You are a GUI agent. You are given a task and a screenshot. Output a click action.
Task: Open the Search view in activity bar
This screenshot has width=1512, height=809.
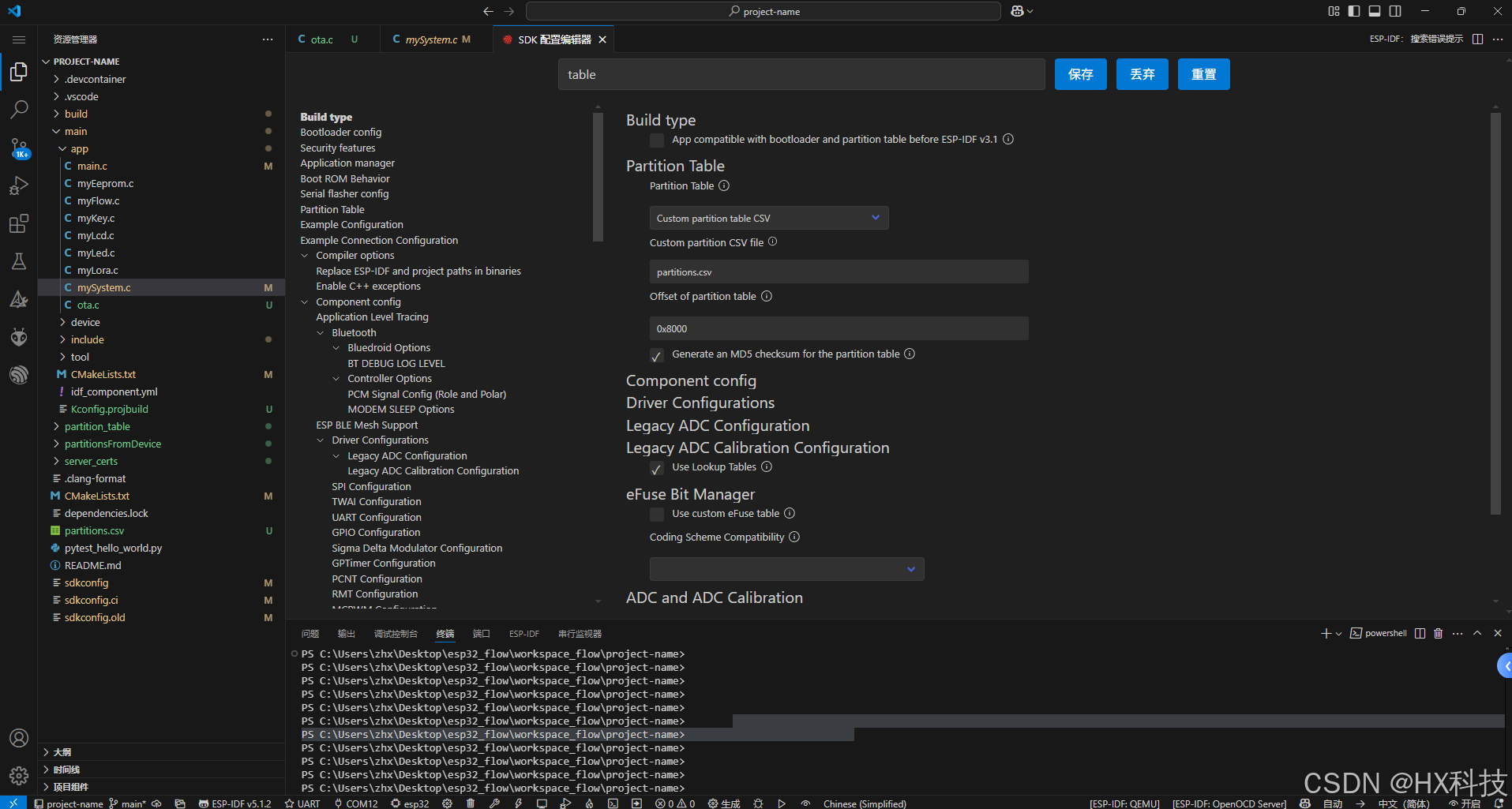pyautogui.click(x=19, y=109)
